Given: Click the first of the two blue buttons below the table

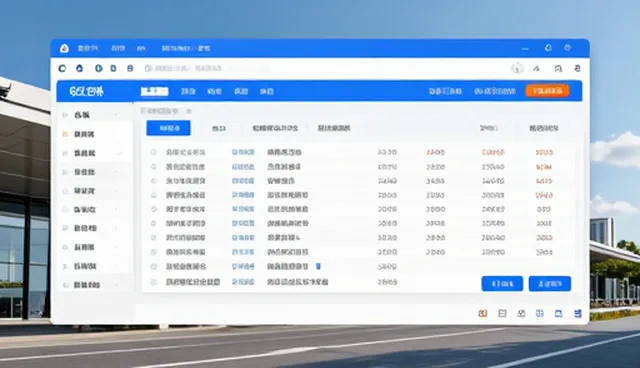Looking at the screenshot, I should click(x=502, y=284).
